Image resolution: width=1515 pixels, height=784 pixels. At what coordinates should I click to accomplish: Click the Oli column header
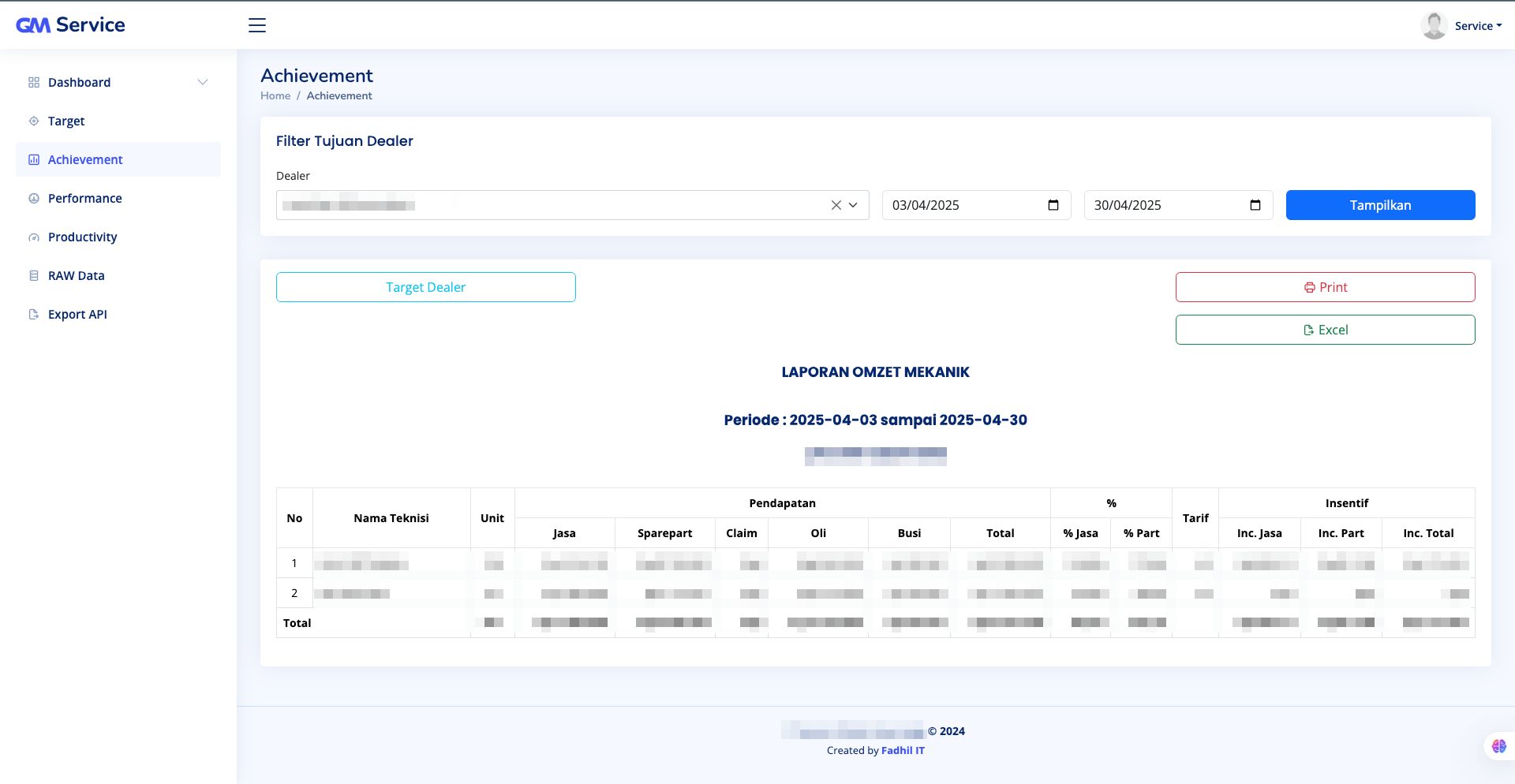818,534
